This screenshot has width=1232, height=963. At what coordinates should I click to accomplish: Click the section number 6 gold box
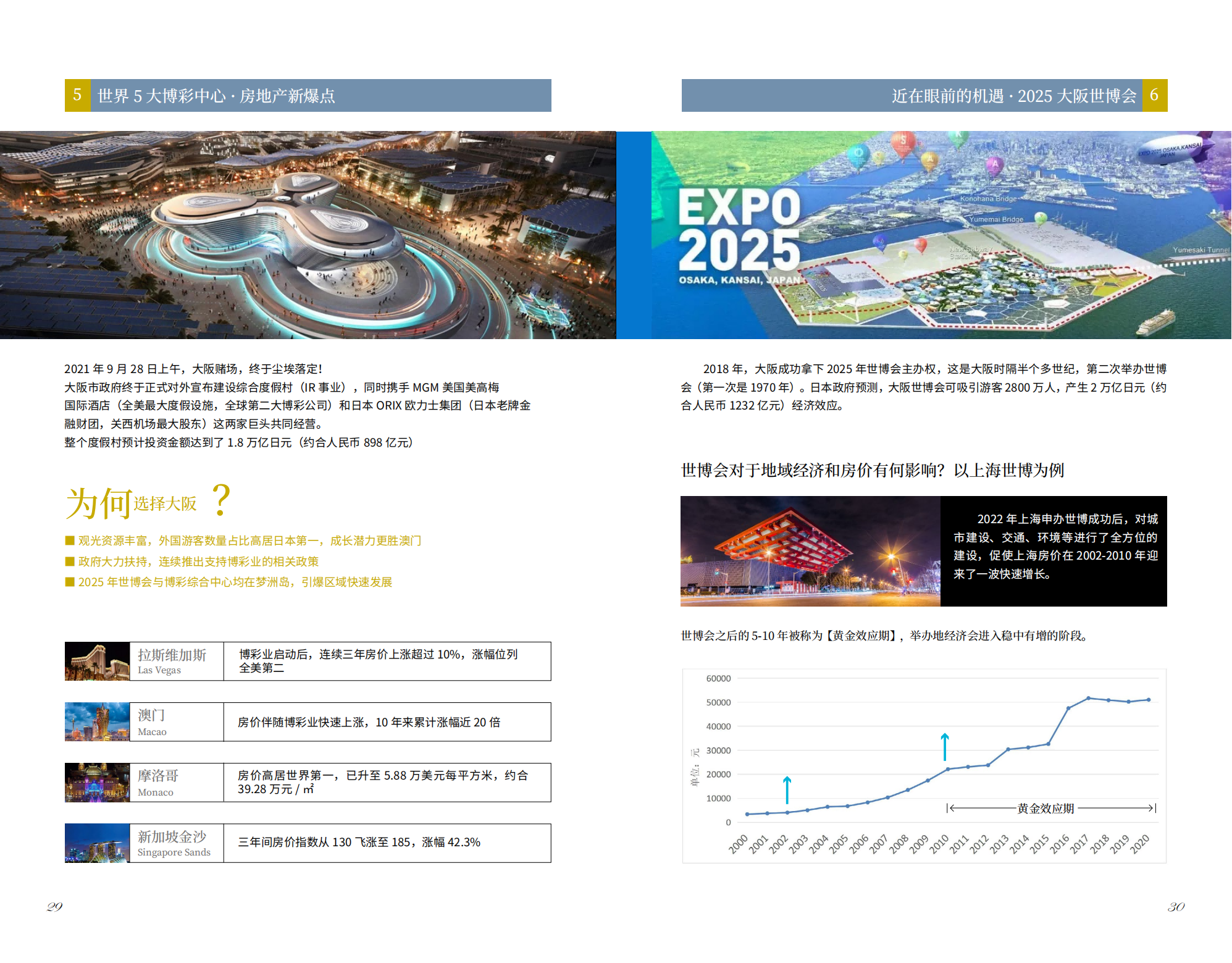pyautogui.click(x=1155, y=95)
